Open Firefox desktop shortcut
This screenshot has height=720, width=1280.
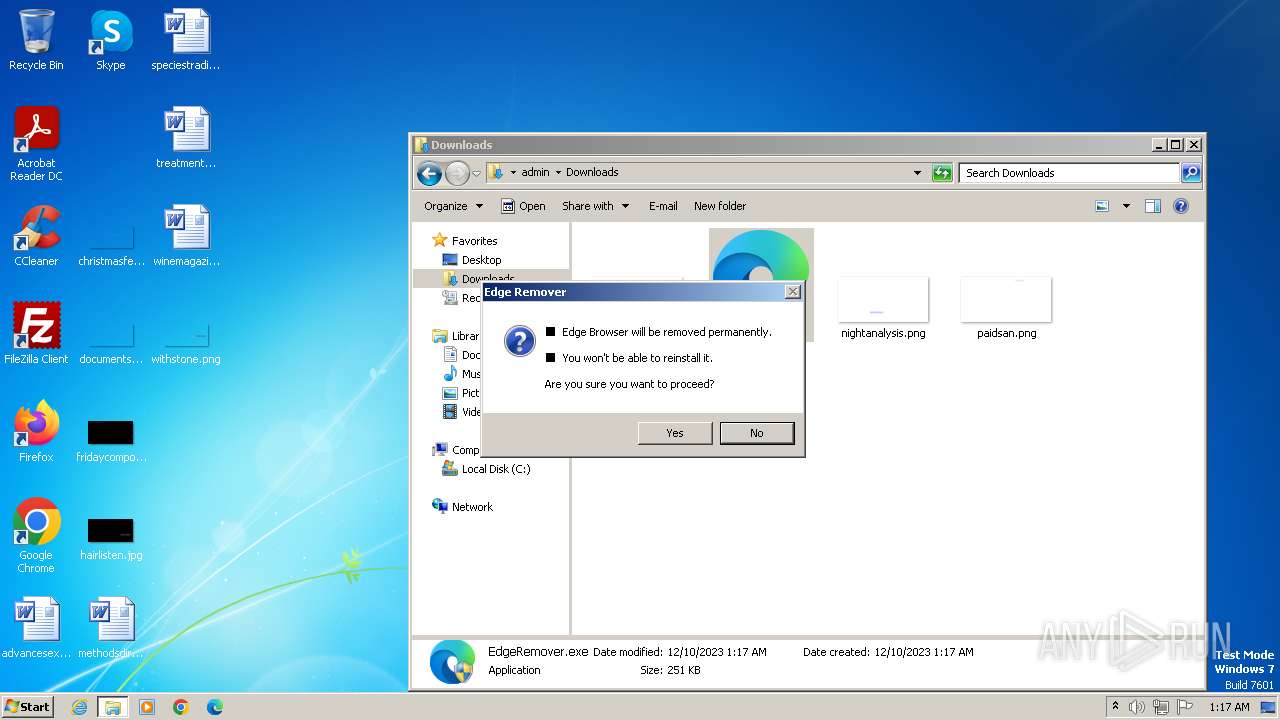36,432
